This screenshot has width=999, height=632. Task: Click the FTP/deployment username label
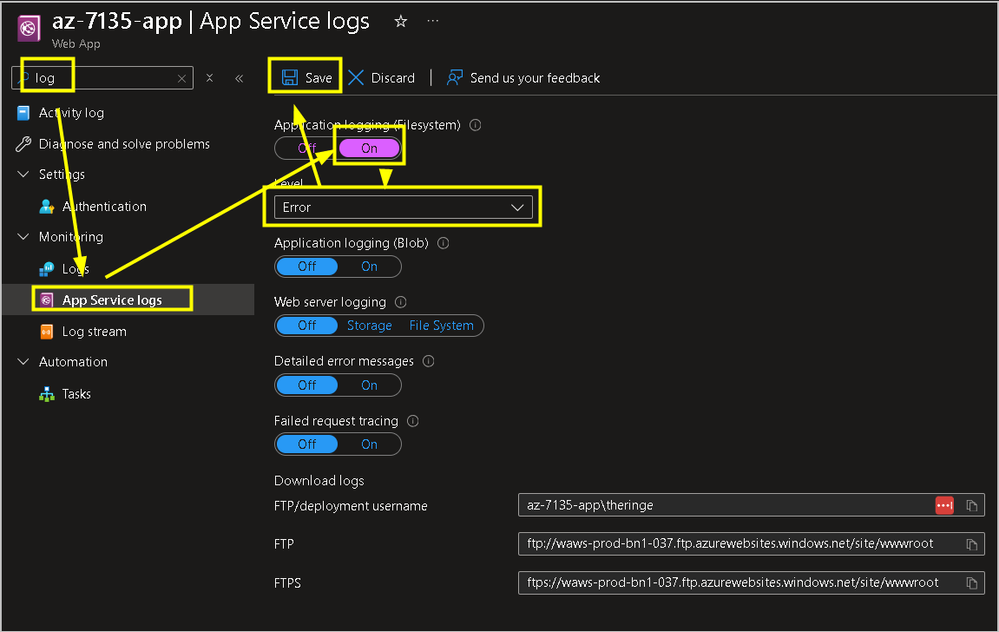click(350, 506)
